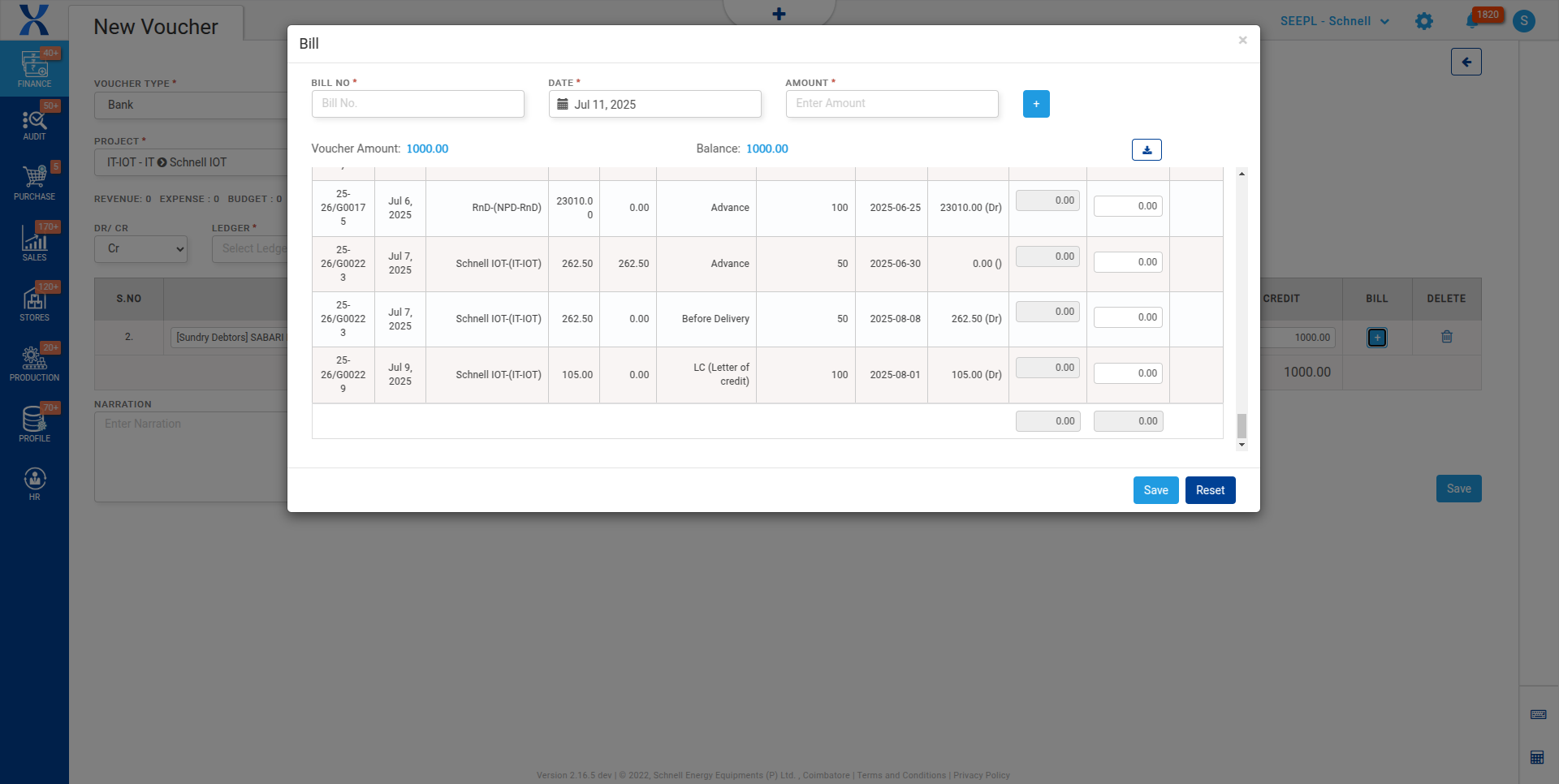Image resolution: width=1559 pixels, height=784 pixels.
Task: Open the Production module icon
Action: 34,363
